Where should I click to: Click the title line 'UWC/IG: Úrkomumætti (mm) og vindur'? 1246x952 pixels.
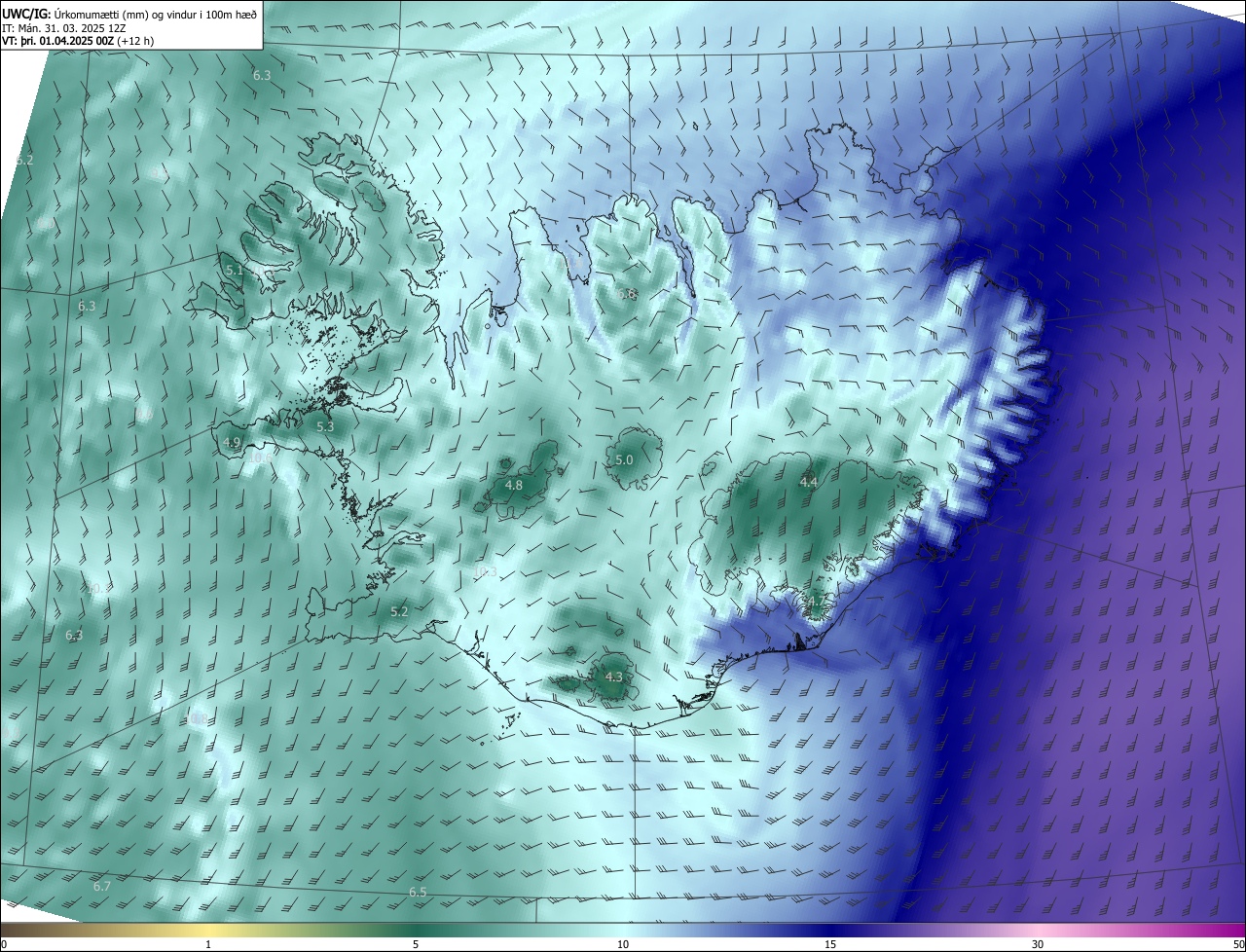pyautogui.click(x=129, y=14)
